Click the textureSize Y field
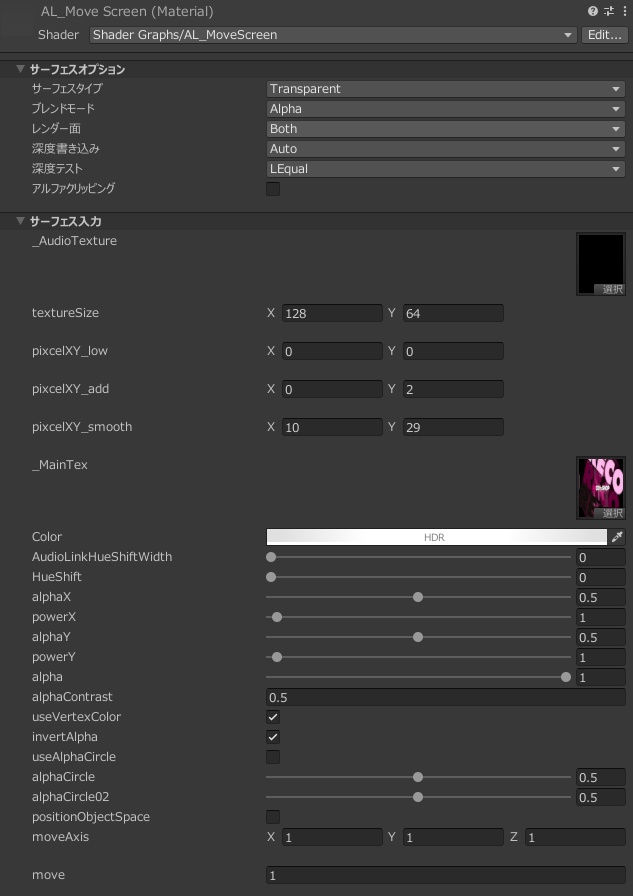 [x=453, y=313]
